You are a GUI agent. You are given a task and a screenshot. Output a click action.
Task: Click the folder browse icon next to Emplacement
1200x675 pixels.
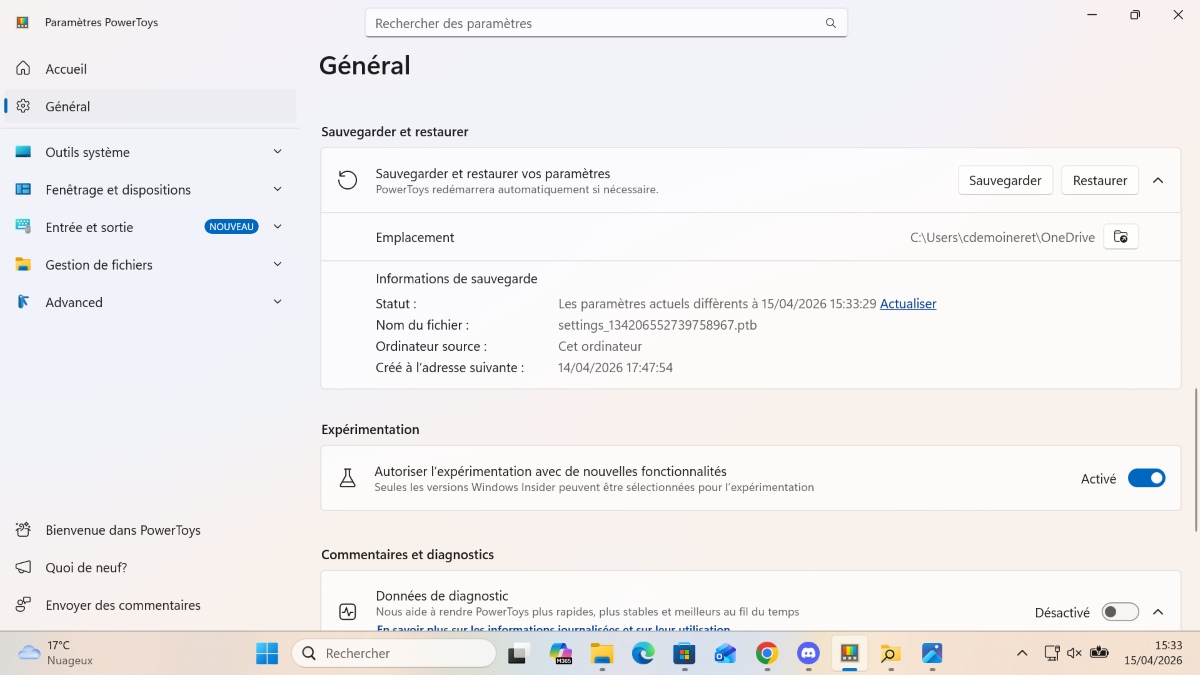(1120, 237)
